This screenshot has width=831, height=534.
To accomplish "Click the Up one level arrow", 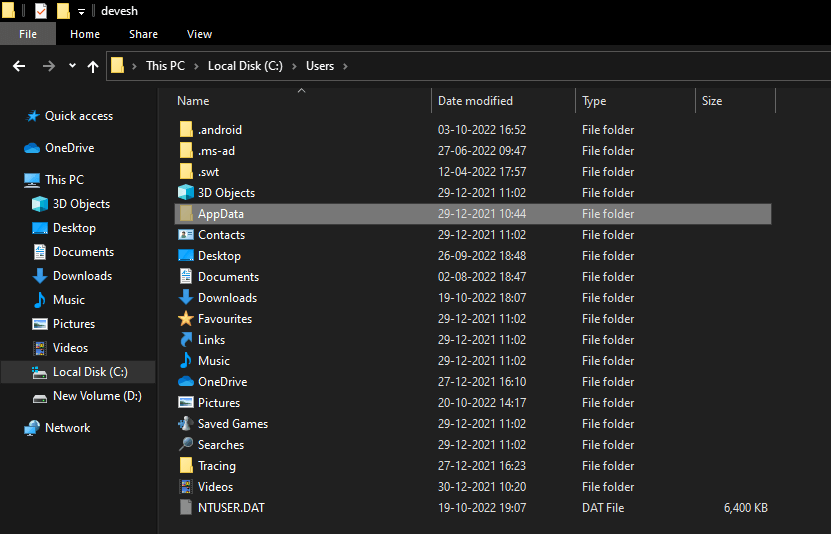I will tap(93, 66).
